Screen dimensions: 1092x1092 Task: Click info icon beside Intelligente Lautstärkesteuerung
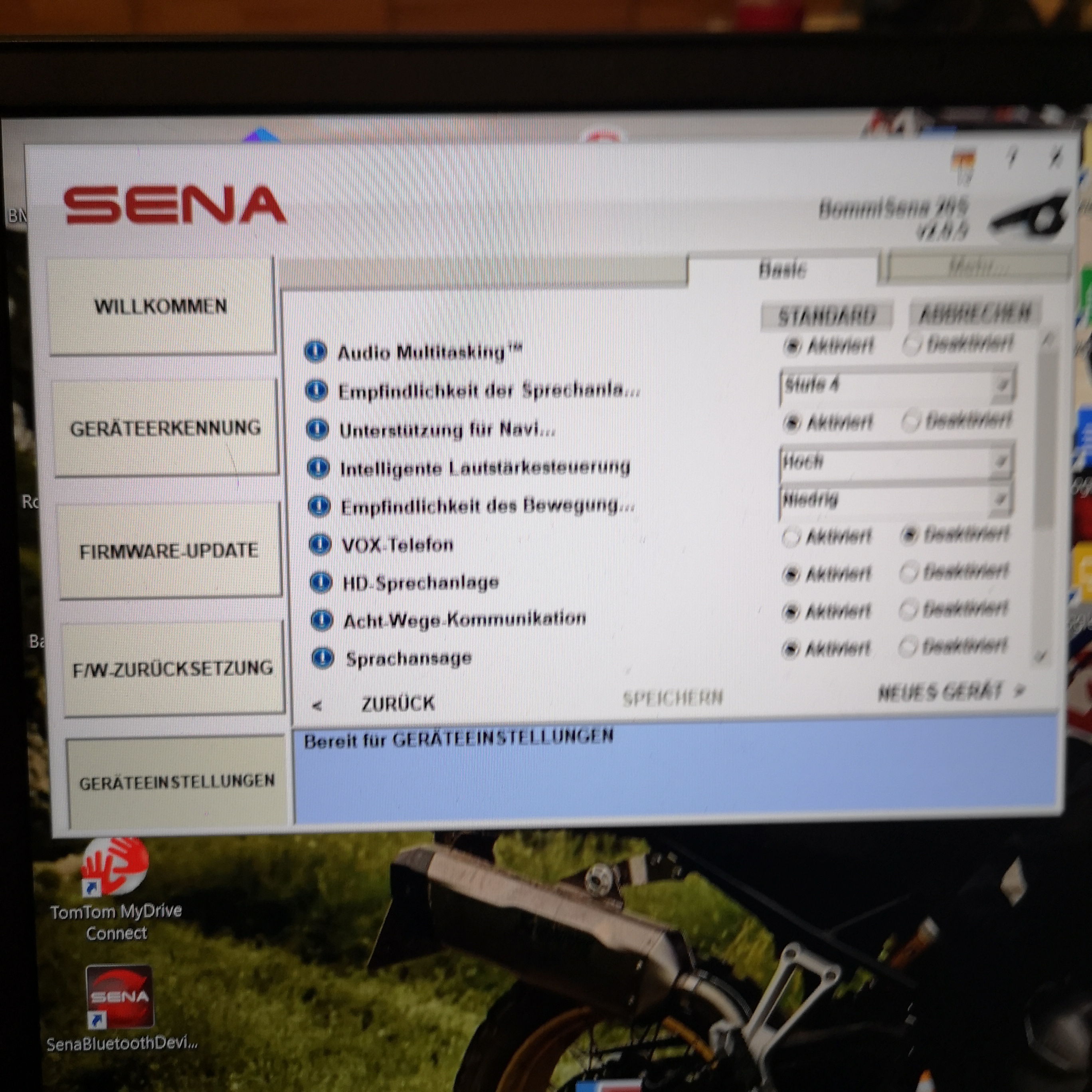(318, 467)
